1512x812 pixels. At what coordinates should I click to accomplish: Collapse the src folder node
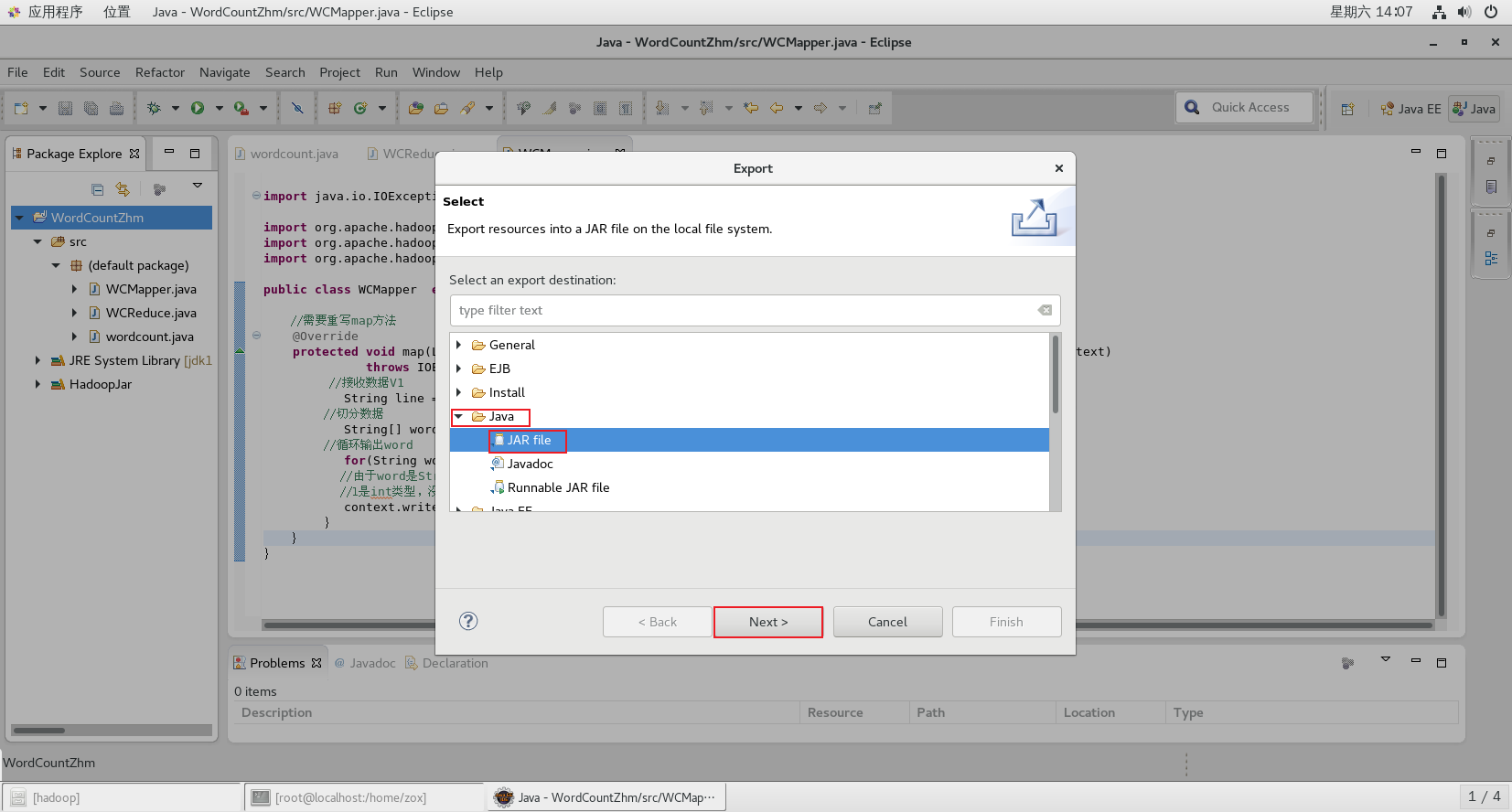click(x=38, y=241)
